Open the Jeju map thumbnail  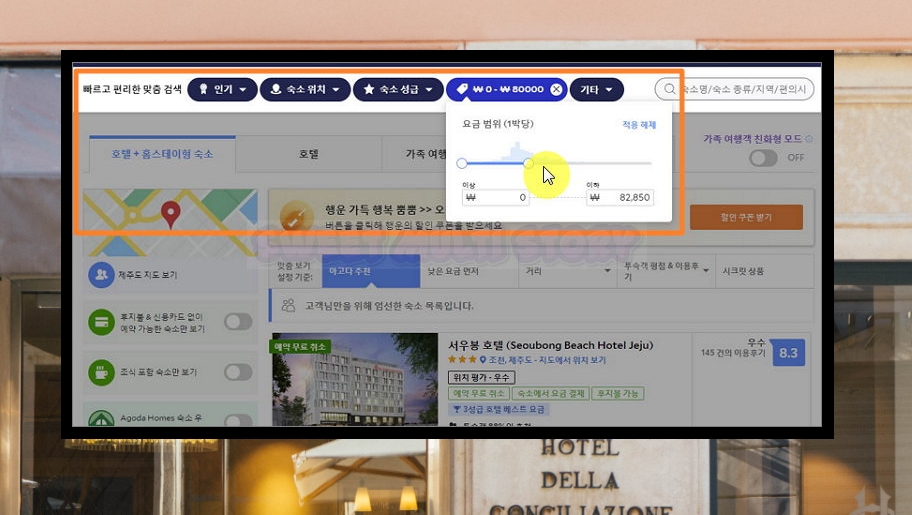tap(170, 222)
